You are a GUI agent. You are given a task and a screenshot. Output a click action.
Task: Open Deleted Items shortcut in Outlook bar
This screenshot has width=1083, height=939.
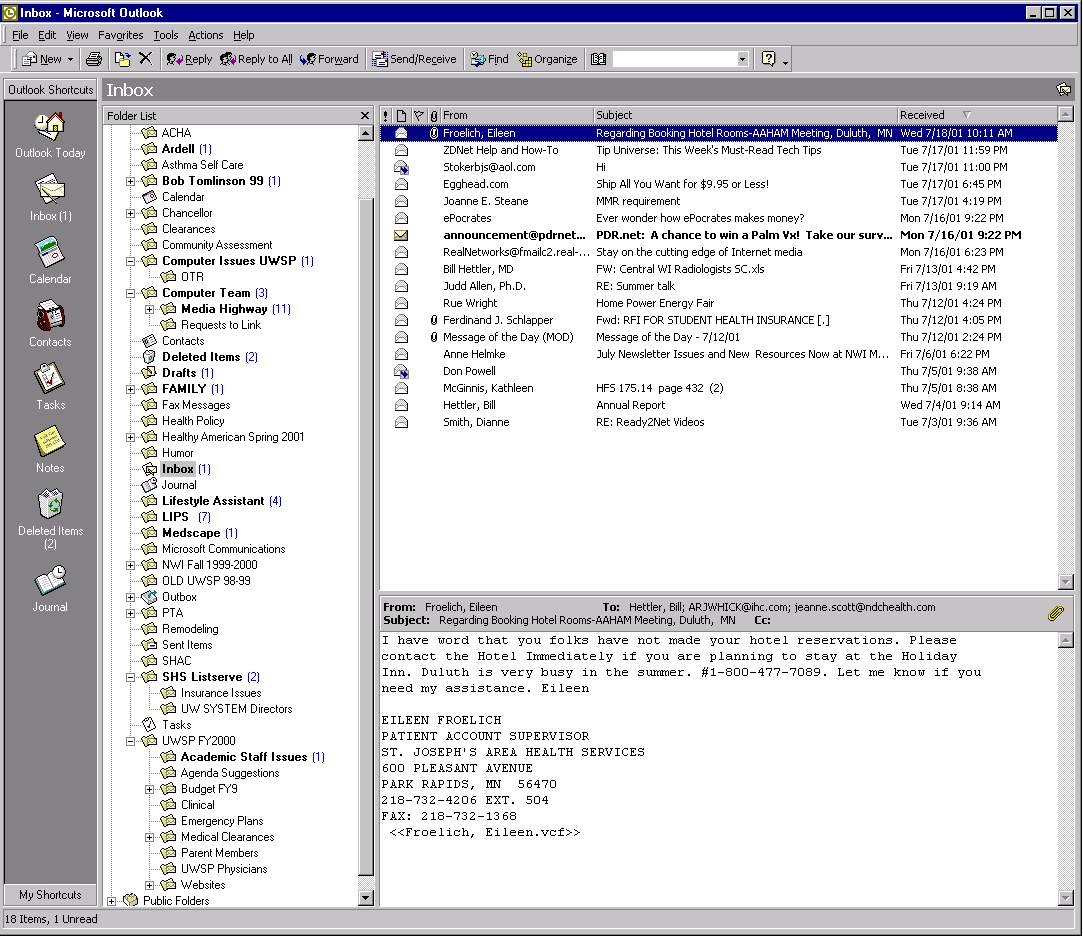coord(50,519)
